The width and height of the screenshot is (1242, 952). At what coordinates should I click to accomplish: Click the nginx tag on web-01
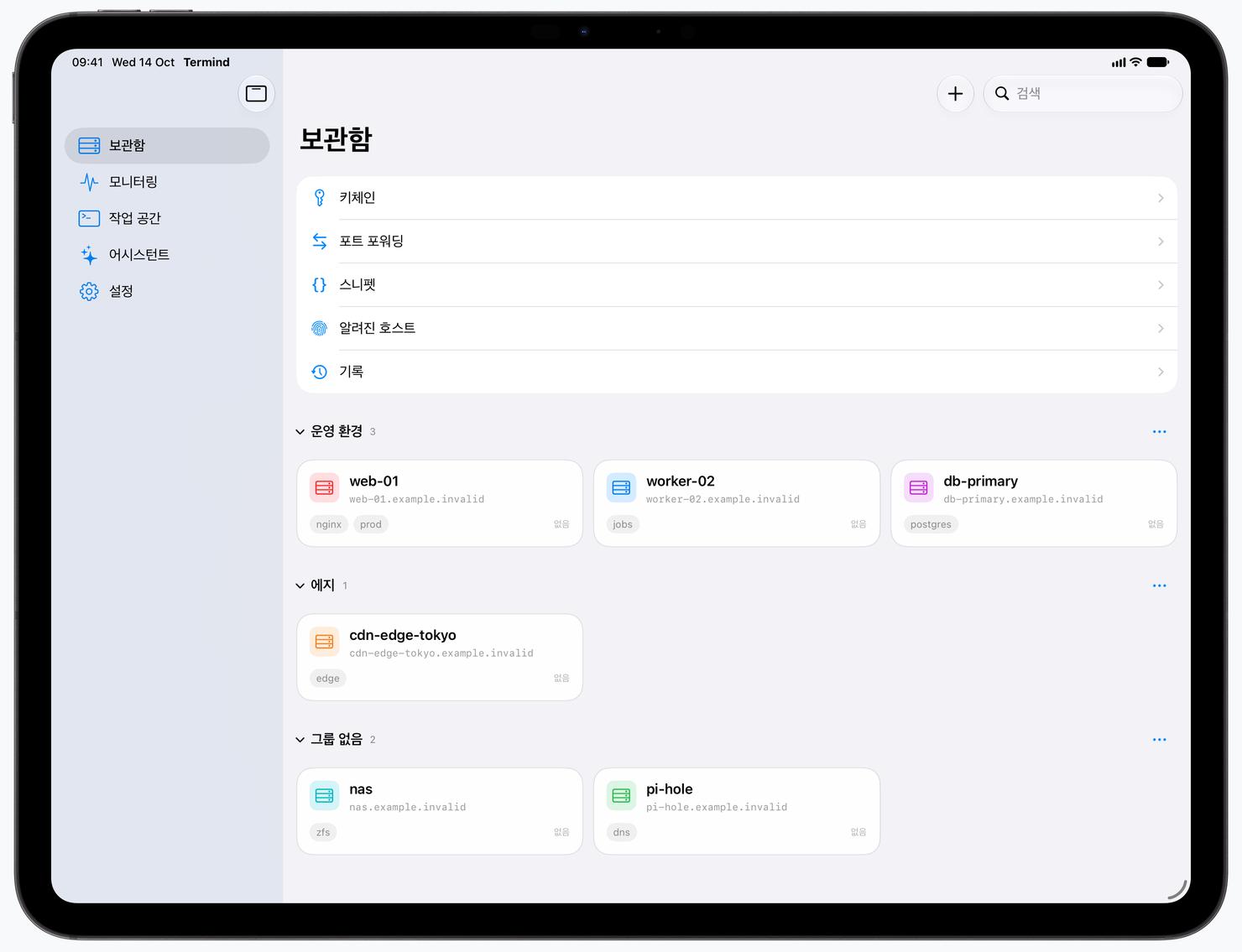click(x=329, y=524)
